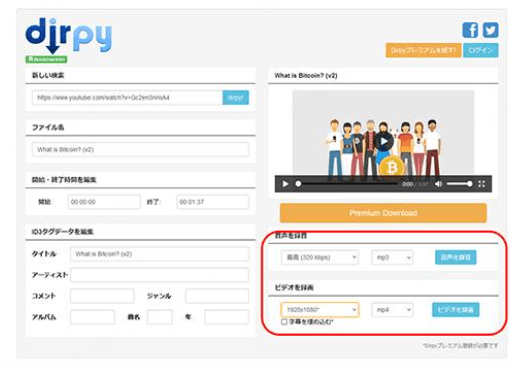Screen dimensions: 518x368
Task: Adjust the video volume slider
Action: coord(459,184)
